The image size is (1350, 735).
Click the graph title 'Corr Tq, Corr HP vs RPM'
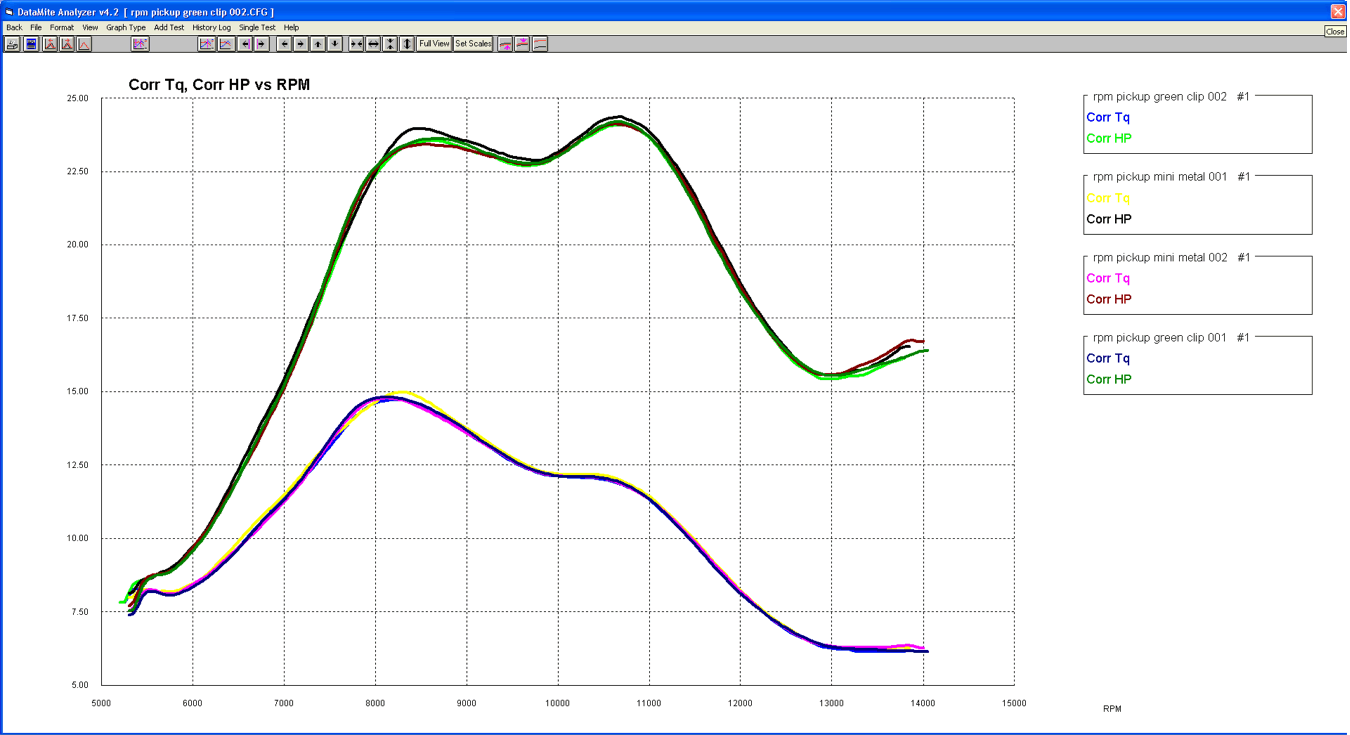point(219,85)
